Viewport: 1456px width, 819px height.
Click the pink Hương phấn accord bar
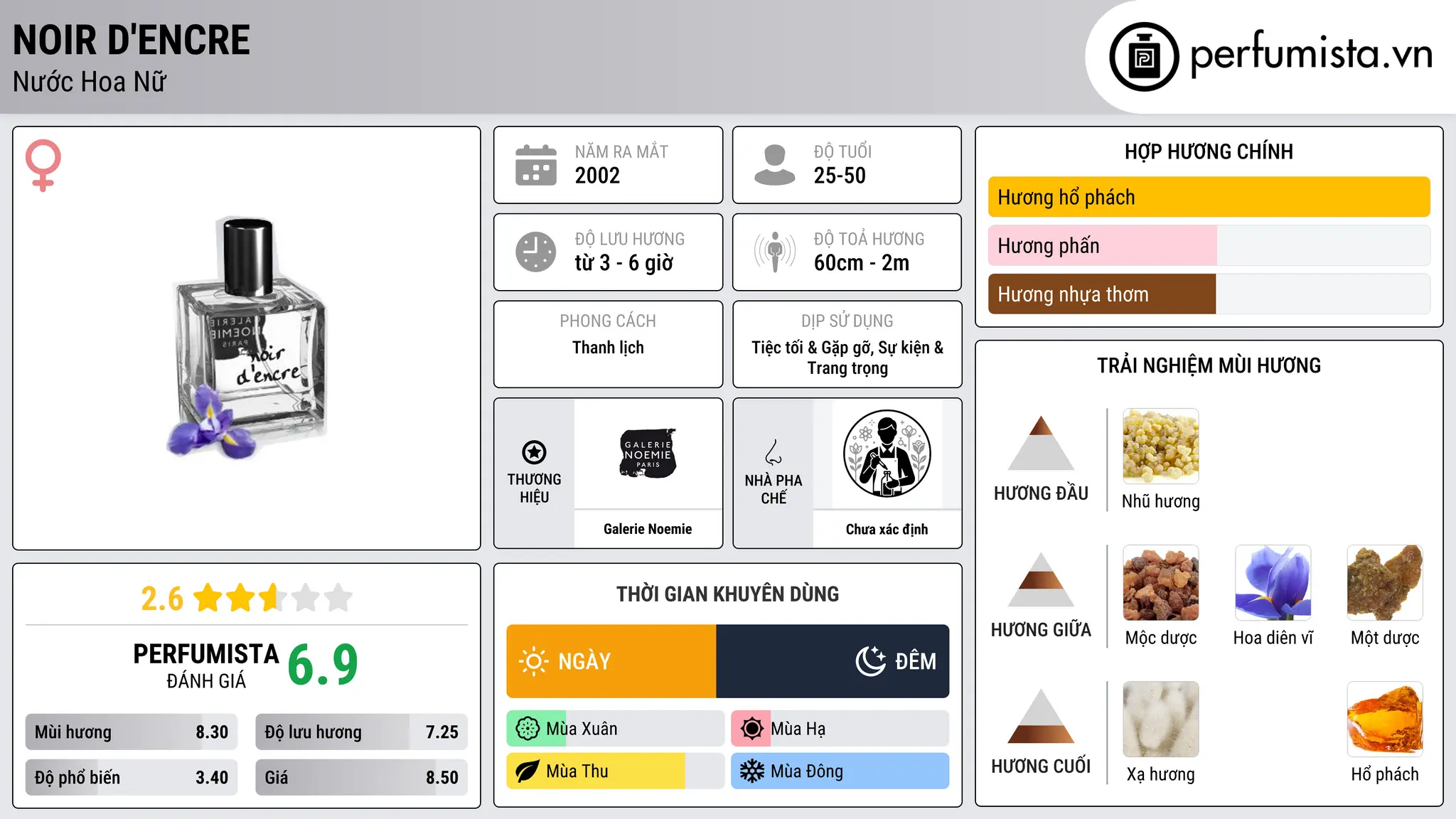click(1209, 245)
